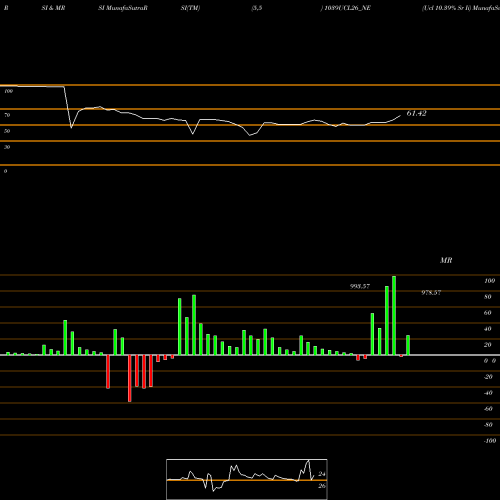The height and width of the screenshot is (500, 500).
Task: Click the RSI axis label 70
Action: [7, 115]
